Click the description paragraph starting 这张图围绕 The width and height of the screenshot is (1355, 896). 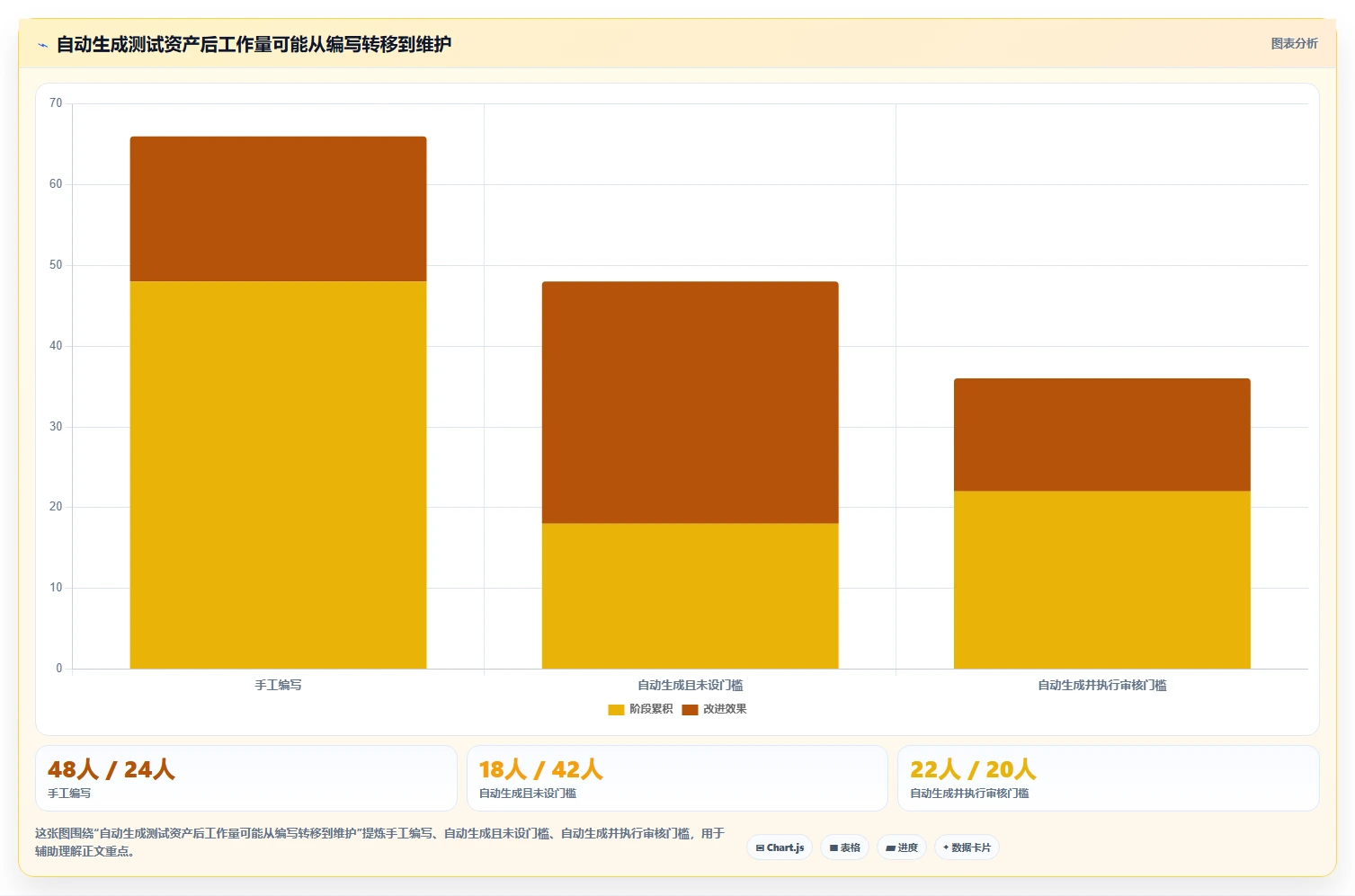[380, 842]
